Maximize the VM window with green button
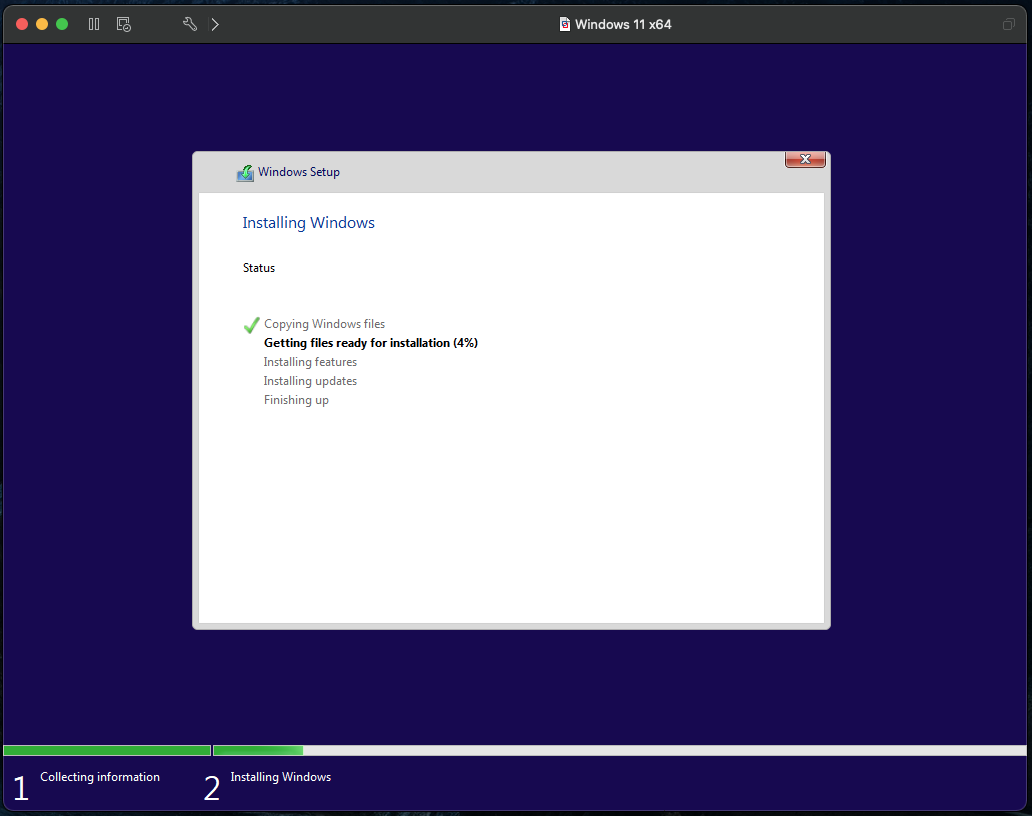This screenshot has width=1032, height=816. point(62,24)
